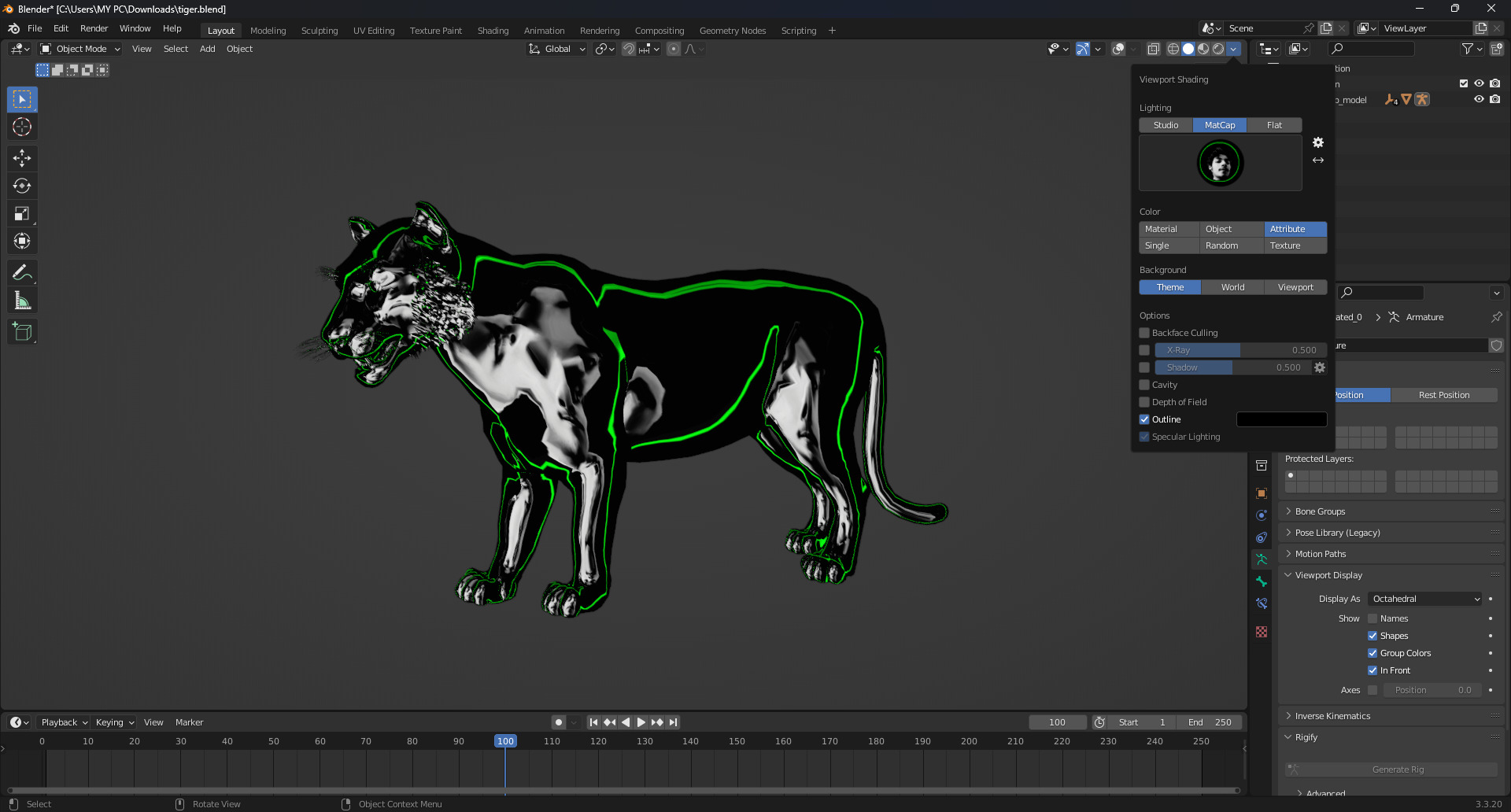Activate the Rotate tool
The height and width of the screenshot is (812, 1511).
click(22, 186)
